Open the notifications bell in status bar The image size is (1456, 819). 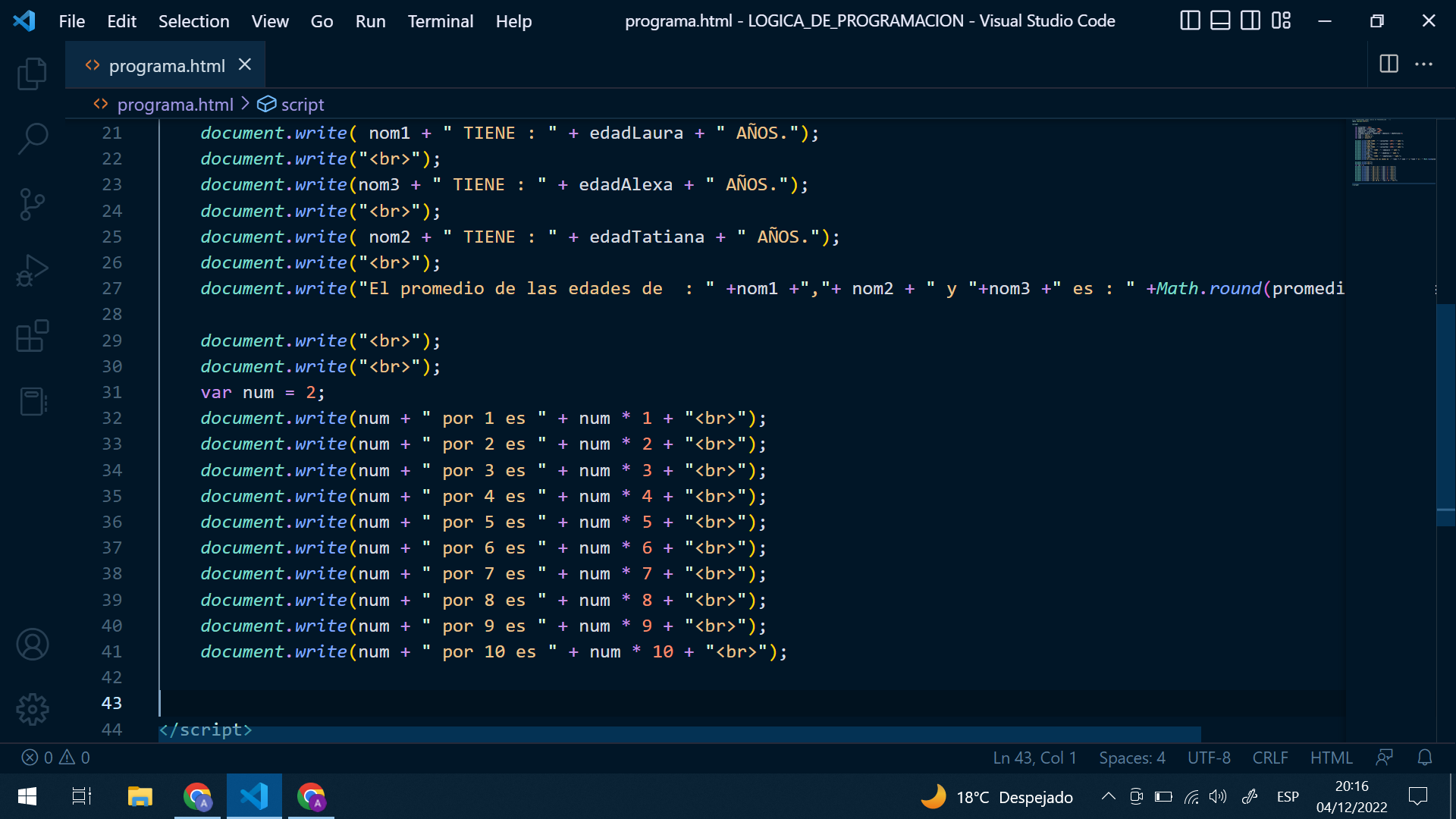coord(1425,758)
